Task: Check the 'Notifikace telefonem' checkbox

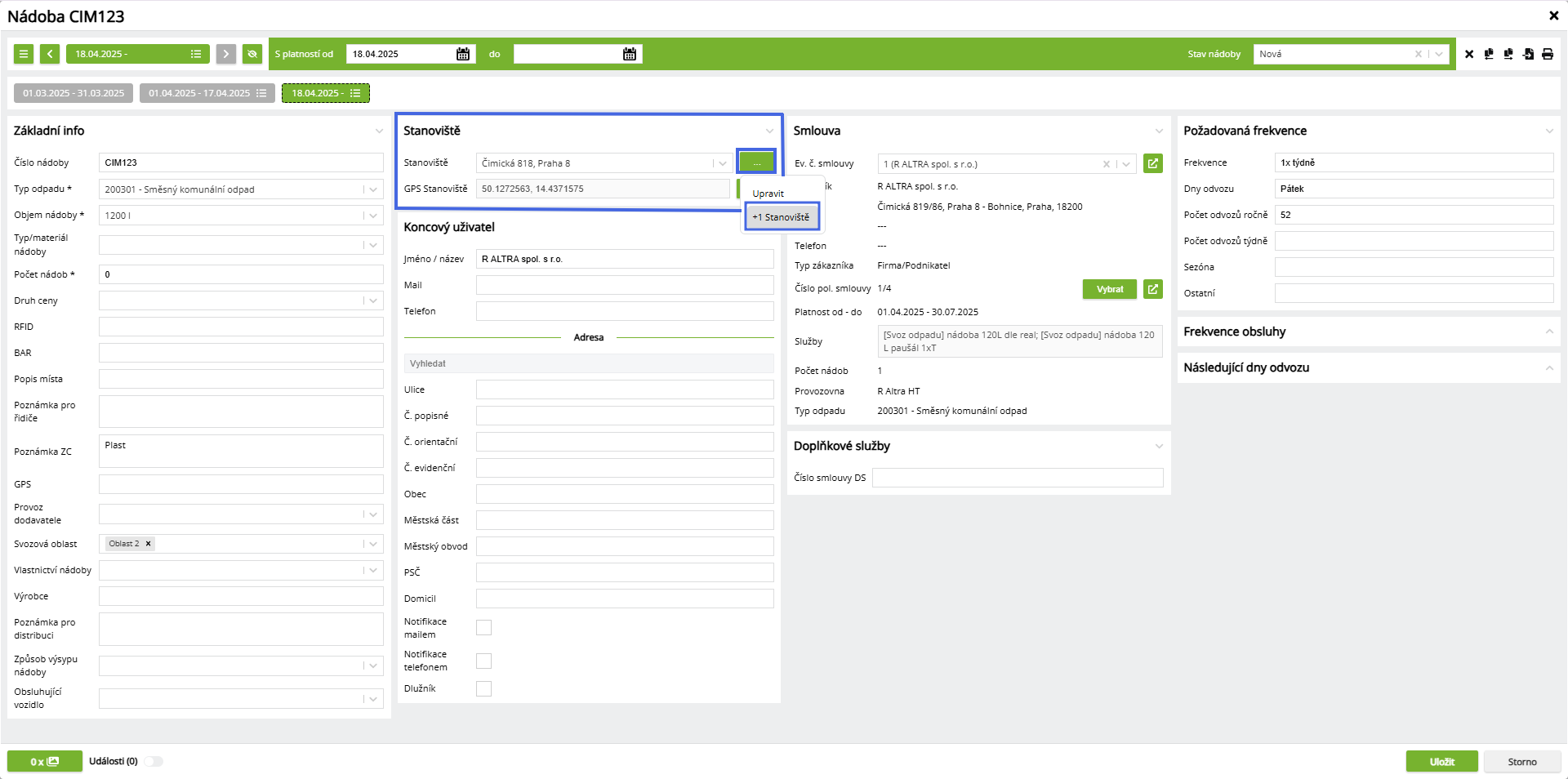Action: coord(483,661)
